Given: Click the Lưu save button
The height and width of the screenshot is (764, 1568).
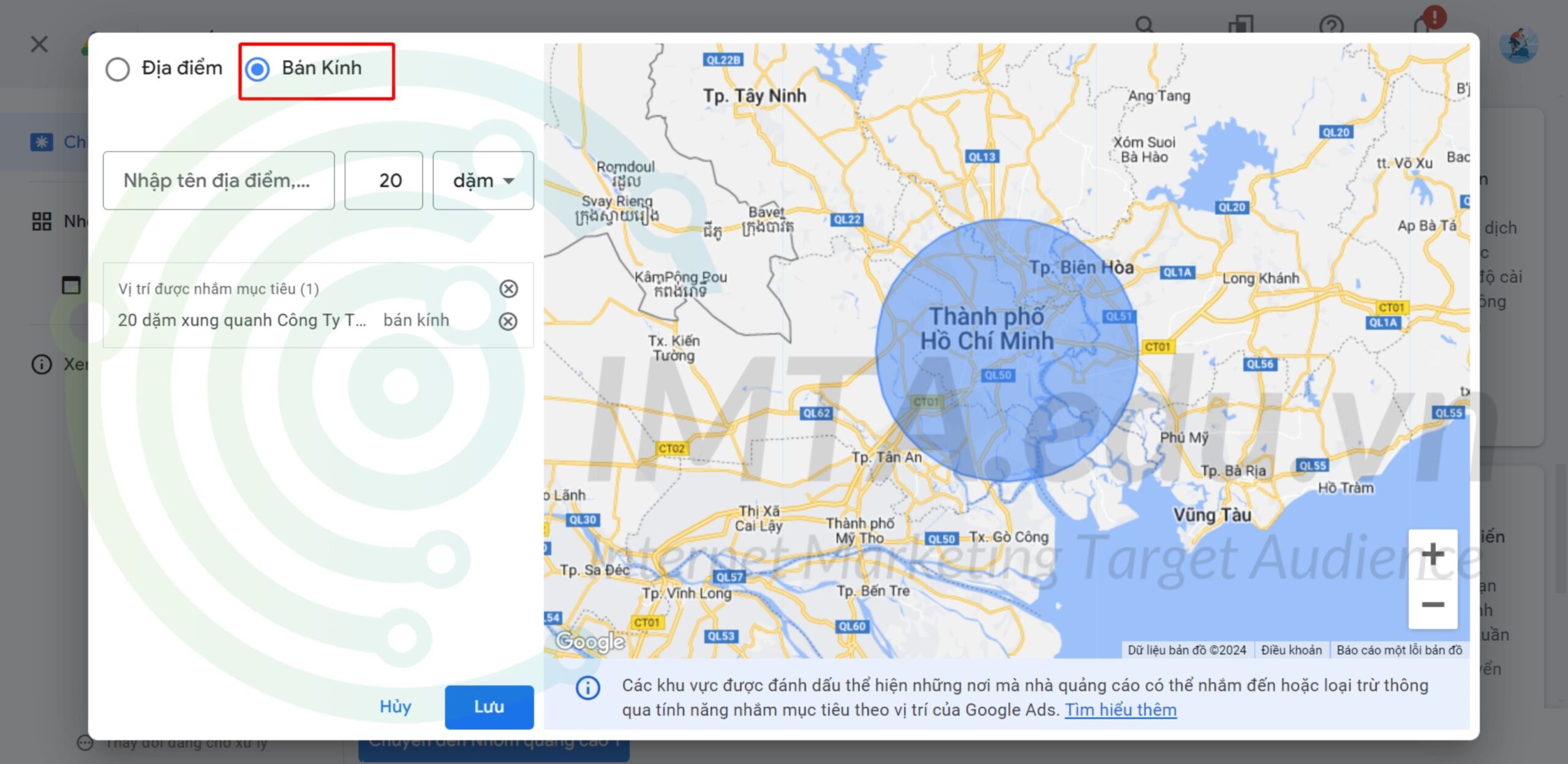Looking at the screenshot, I should pyautogui.click(x=489, y=706).
